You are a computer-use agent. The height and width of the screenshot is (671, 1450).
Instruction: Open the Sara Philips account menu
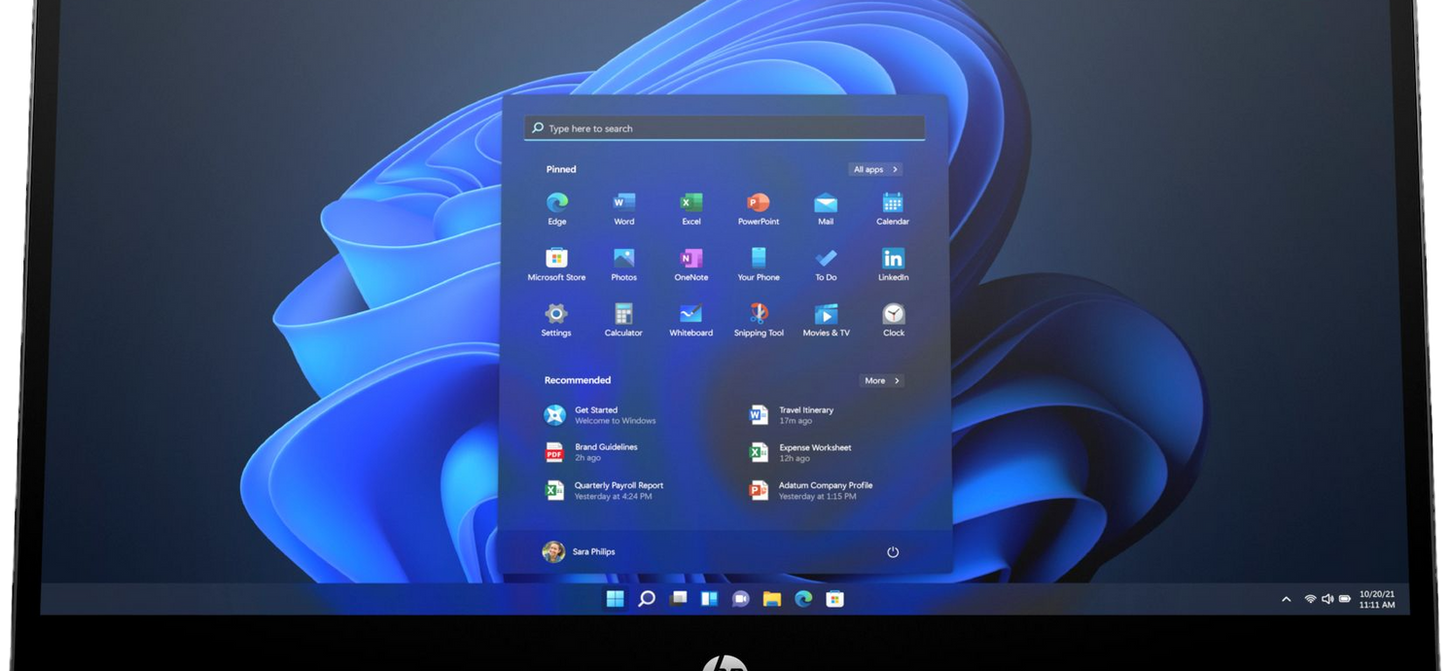tap(579, 552)
